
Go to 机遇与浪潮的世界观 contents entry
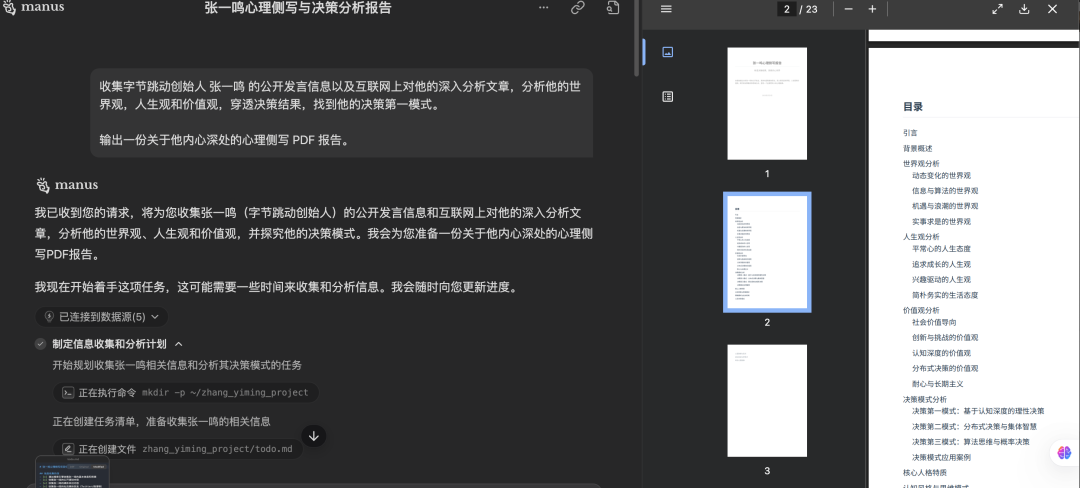945,206
